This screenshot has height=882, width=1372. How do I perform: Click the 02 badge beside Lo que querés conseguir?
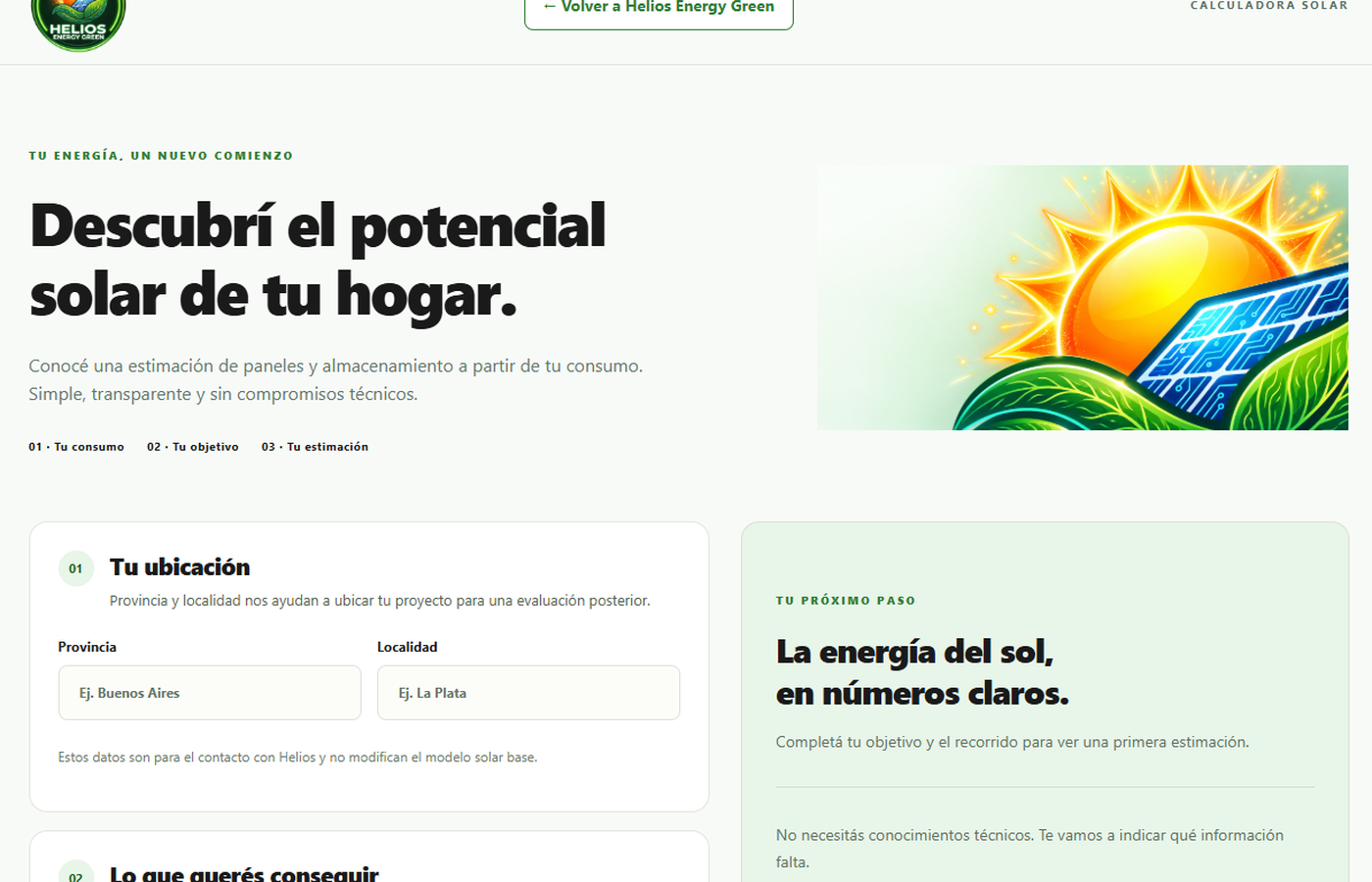click(75, 871)
